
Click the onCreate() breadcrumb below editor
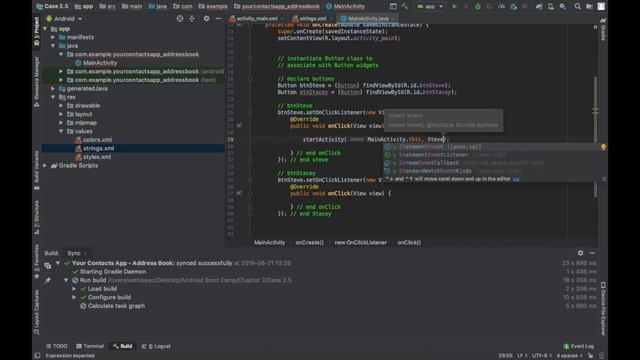coord(309,242)
